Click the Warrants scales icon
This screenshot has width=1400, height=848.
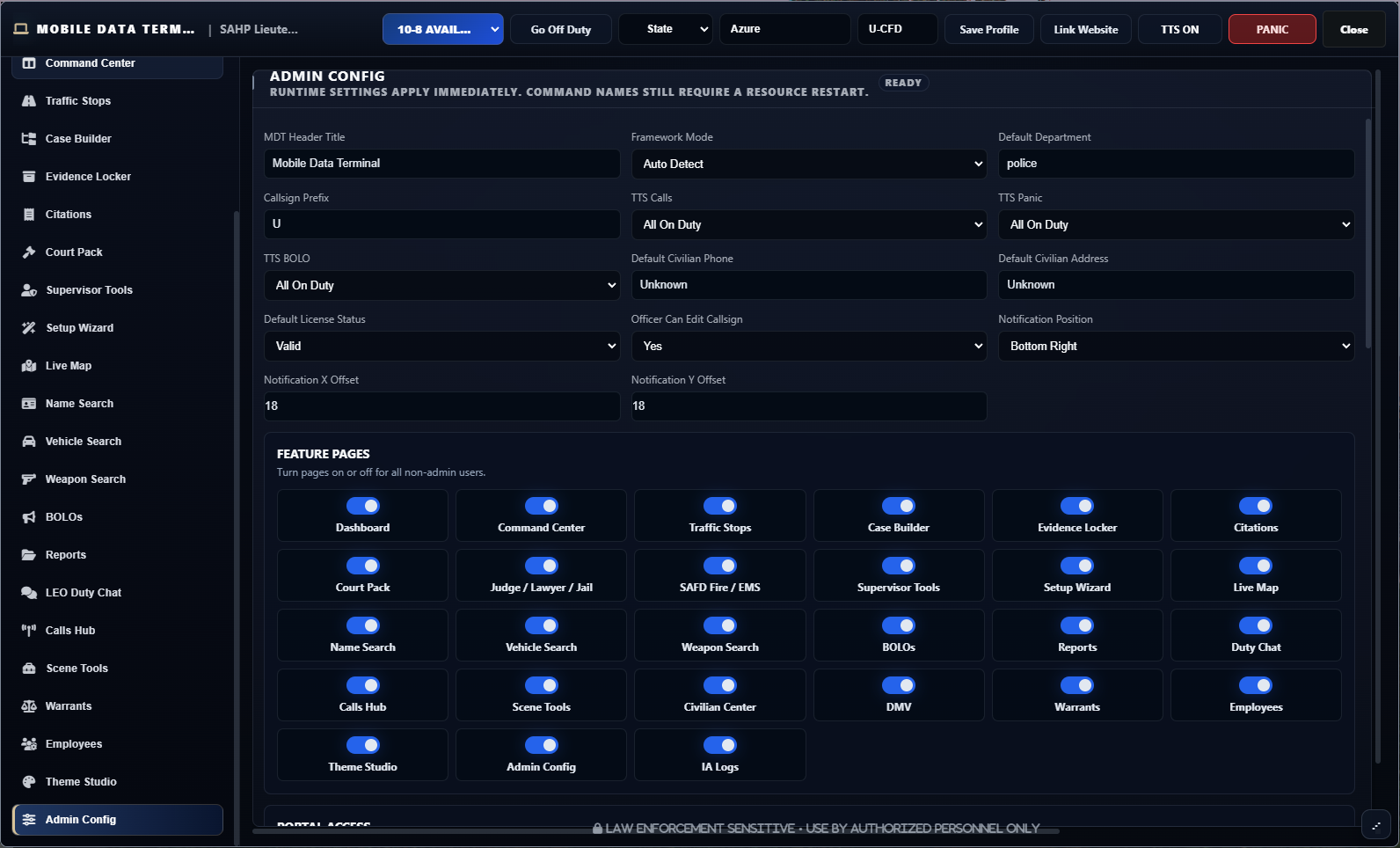point(29,706)
